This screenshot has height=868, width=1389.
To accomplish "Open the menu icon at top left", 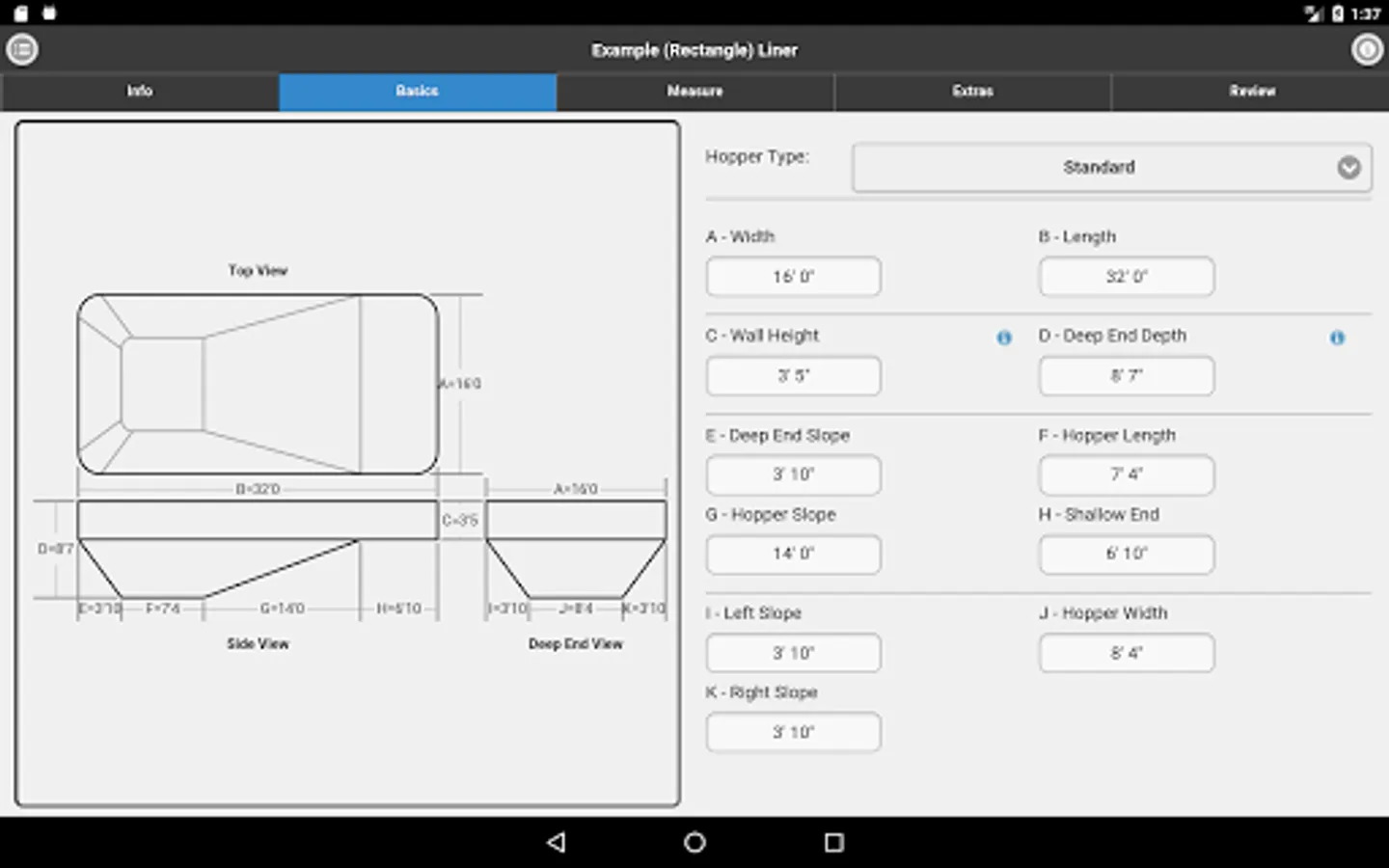I will coord(22,49).
